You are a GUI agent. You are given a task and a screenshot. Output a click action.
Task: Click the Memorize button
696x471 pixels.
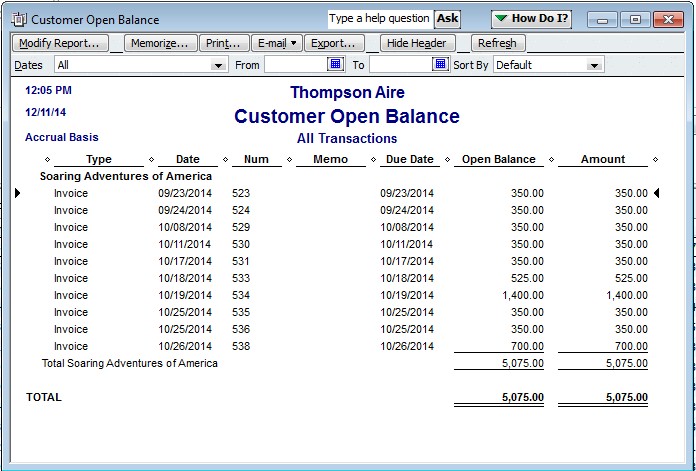click(159, 43)
